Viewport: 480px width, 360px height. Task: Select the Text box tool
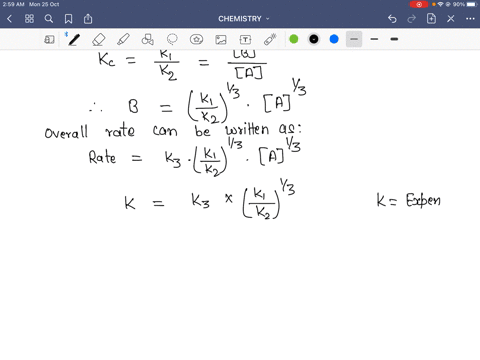(x=245, y=40)
